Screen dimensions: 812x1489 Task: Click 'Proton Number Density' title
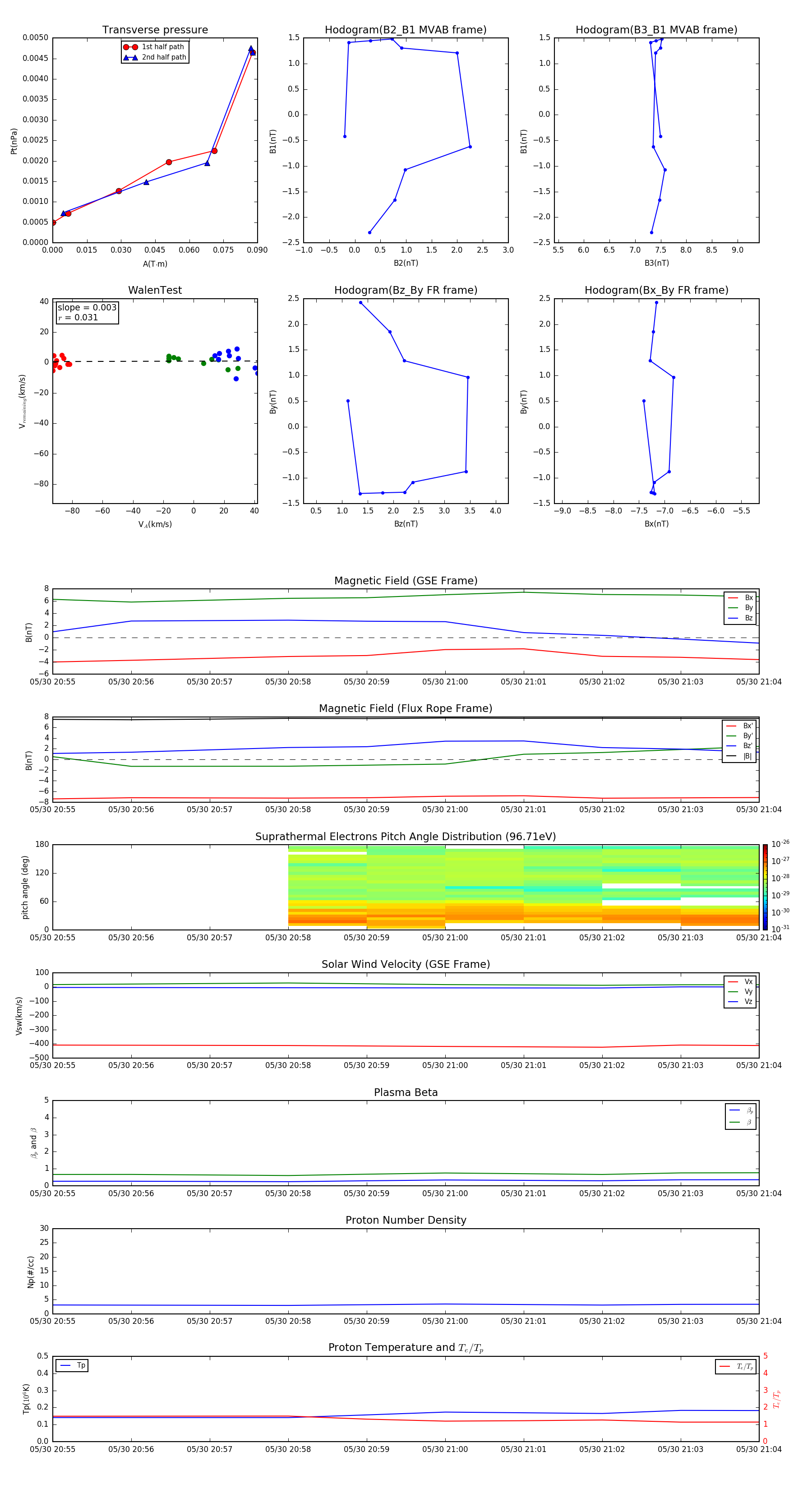click(406, 1220)
